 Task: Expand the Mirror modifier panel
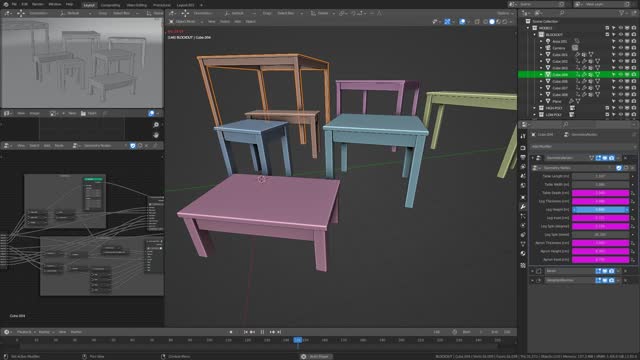tap(532, 271)
